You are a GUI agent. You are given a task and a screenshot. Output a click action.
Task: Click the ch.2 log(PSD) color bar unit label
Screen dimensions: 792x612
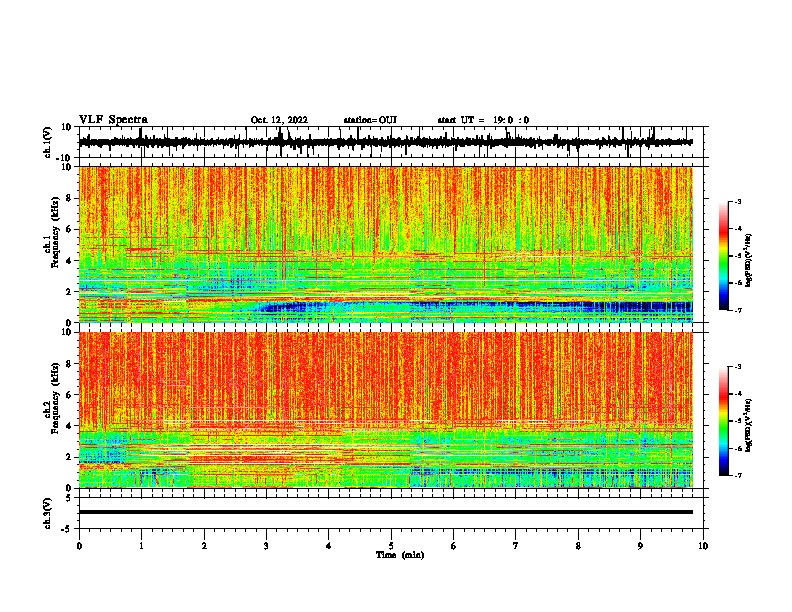(x=749, y=425)
